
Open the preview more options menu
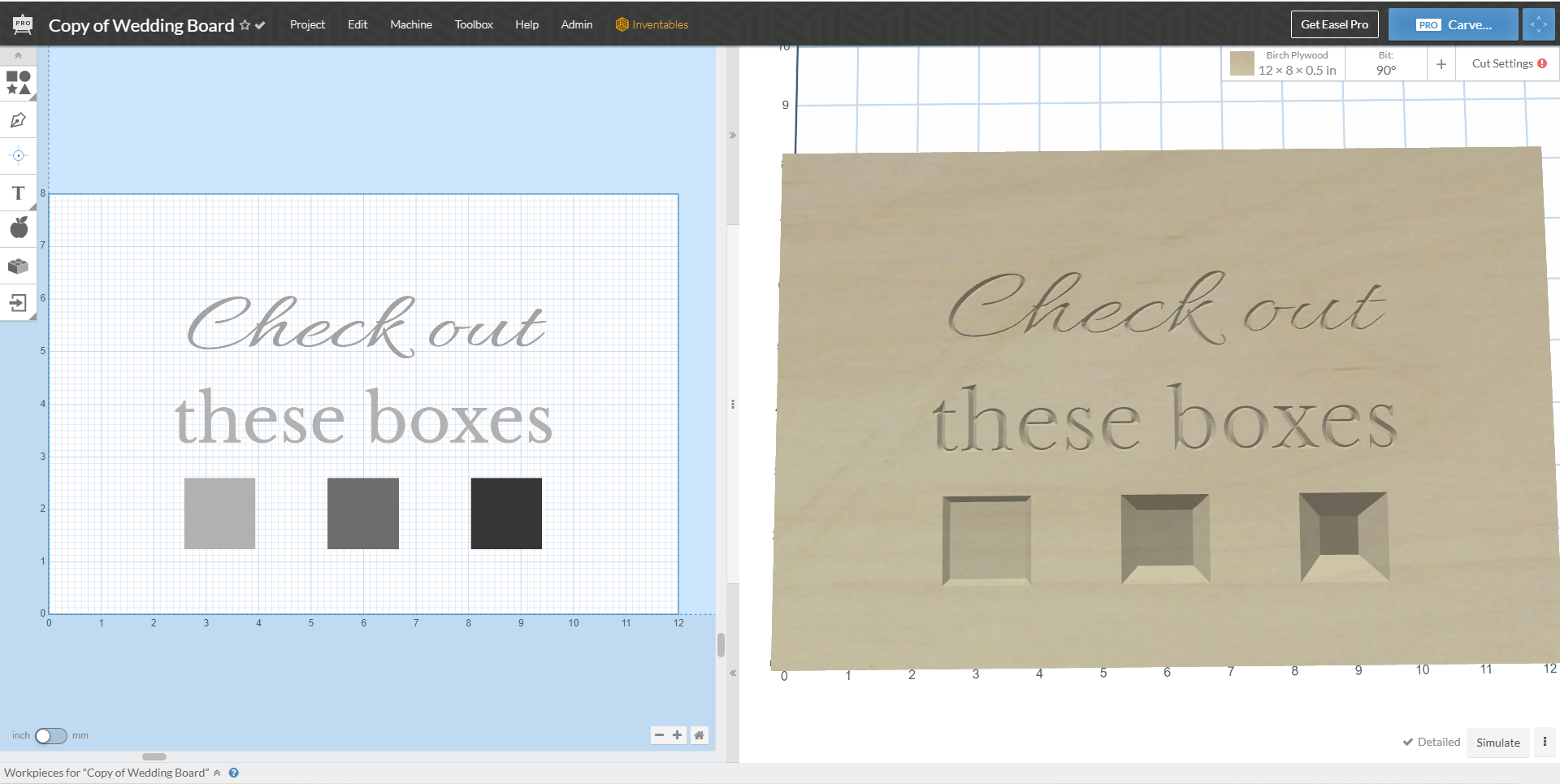1545,742
